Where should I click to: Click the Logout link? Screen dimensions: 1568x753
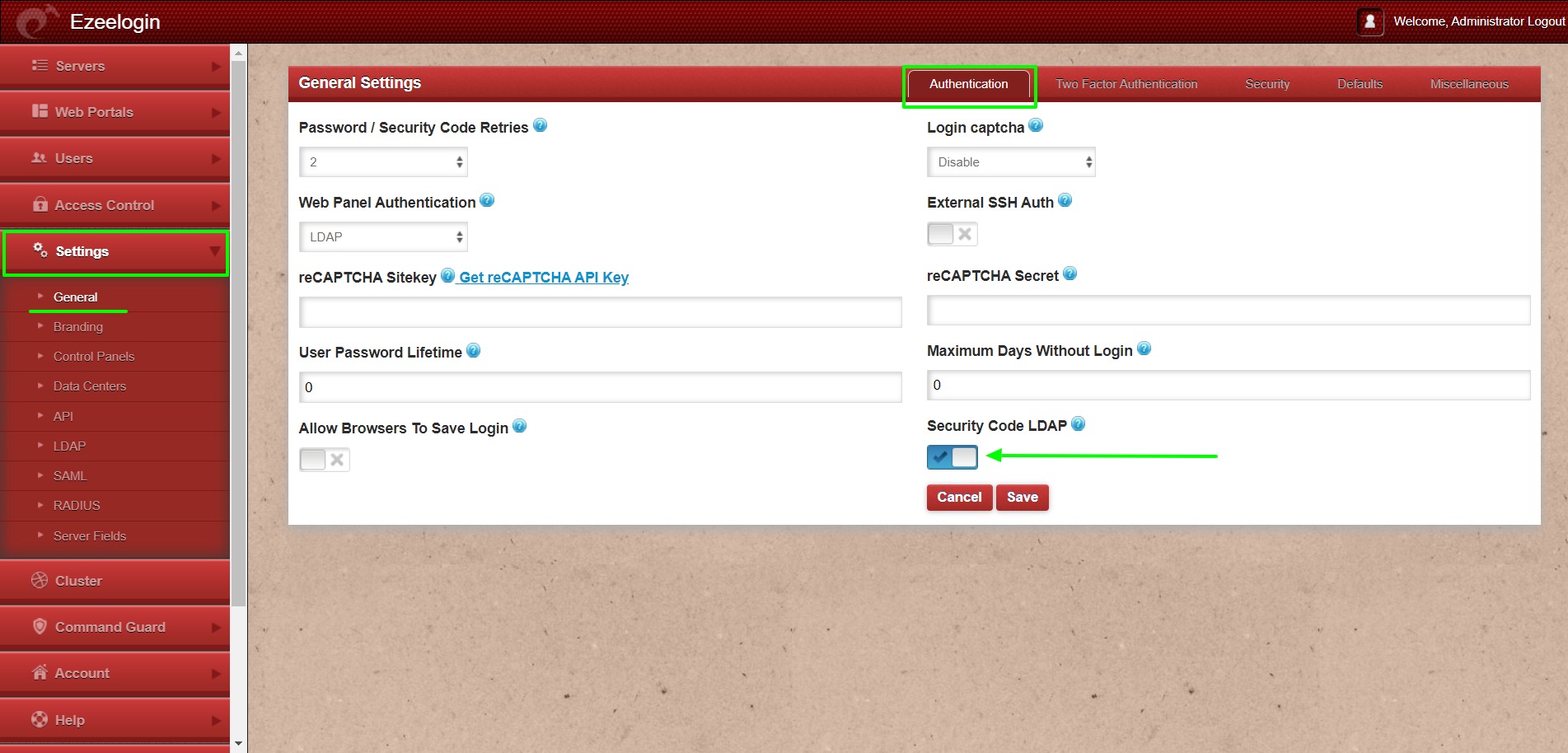(x=1546, y=21)
